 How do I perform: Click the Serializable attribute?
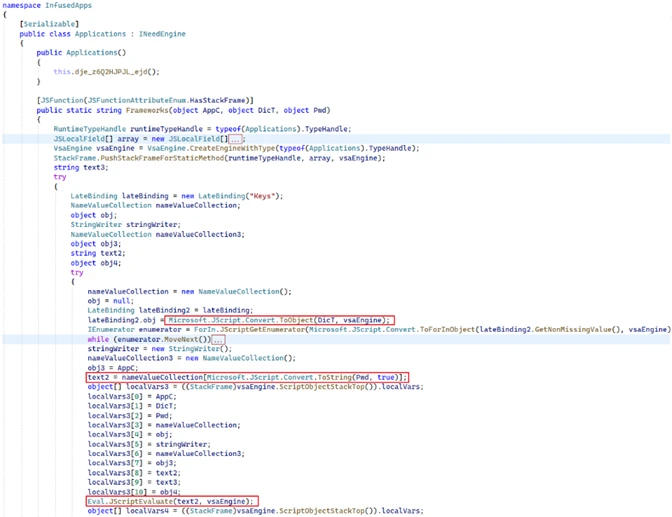point(42,24)
